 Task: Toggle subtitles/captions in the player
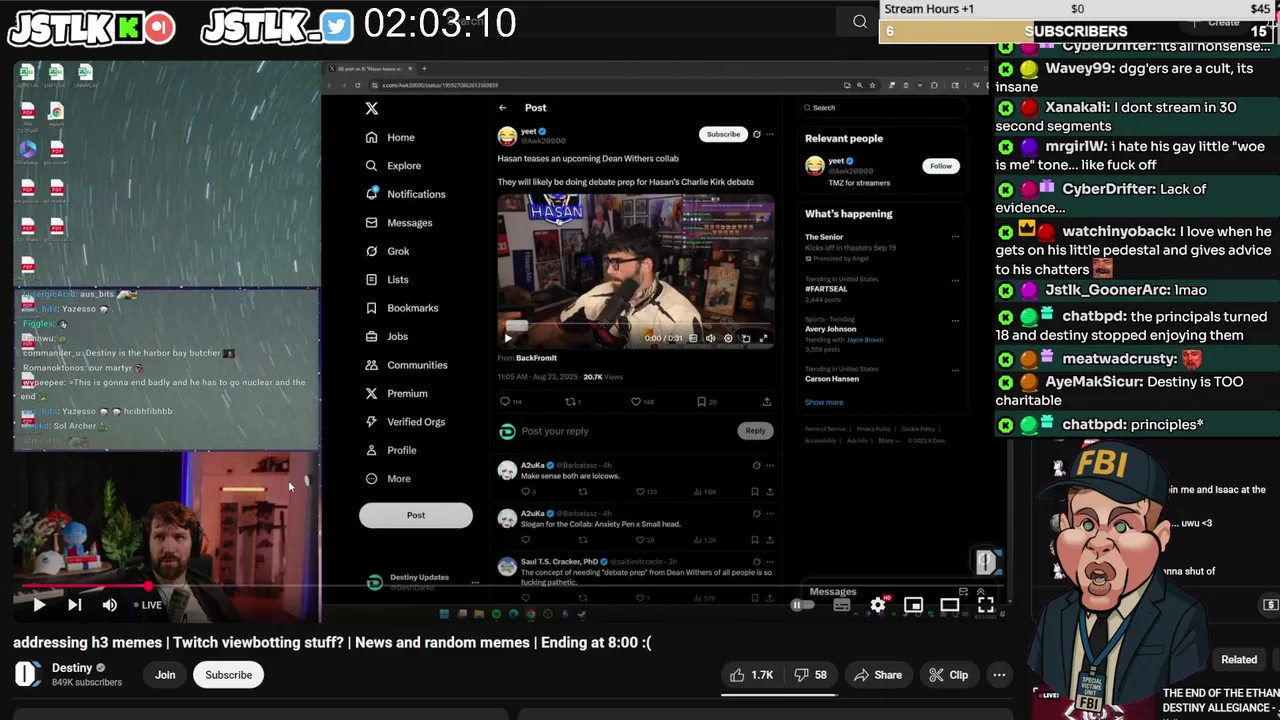842,605
